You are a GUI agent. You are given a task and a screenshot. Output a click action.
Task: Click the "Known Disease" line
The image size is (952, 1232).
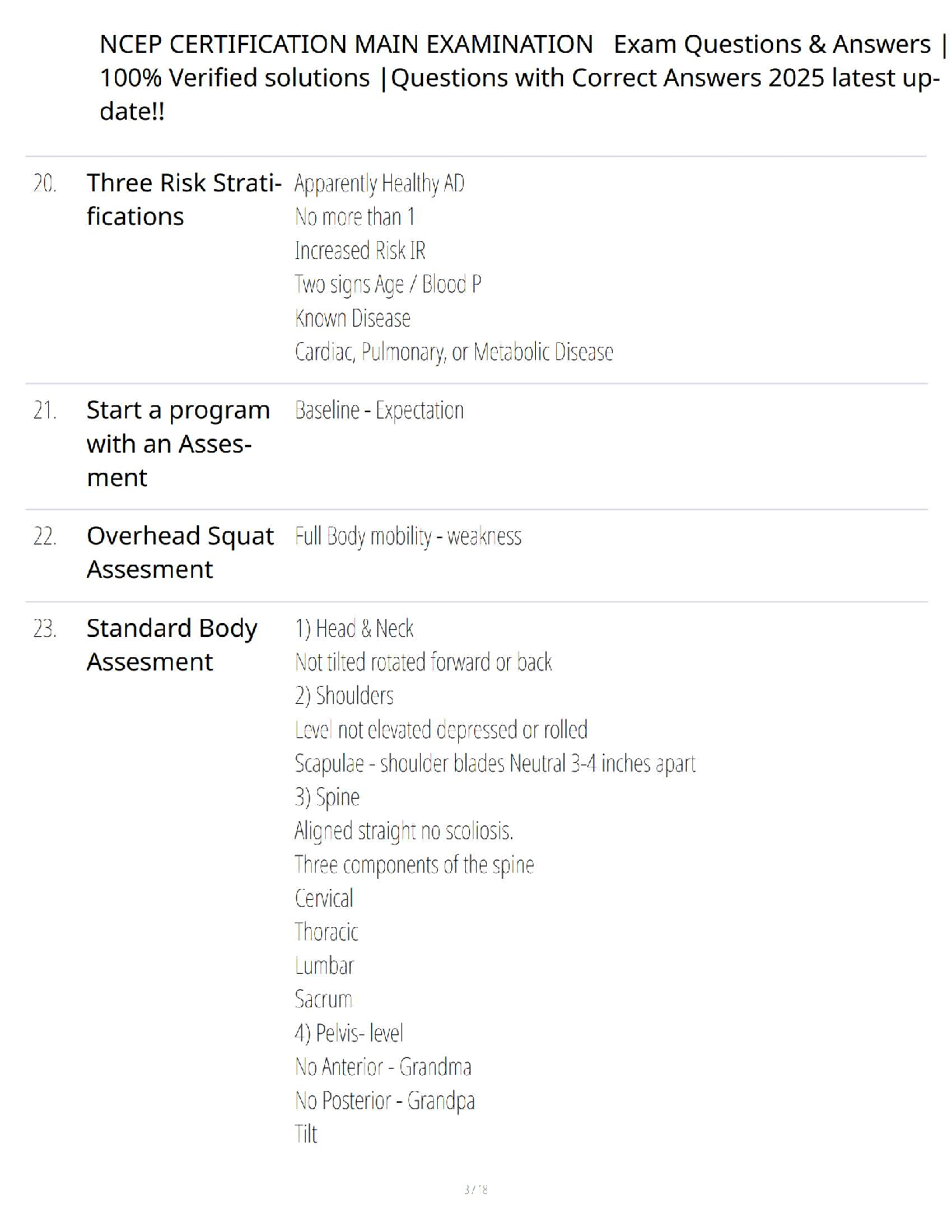352,318
